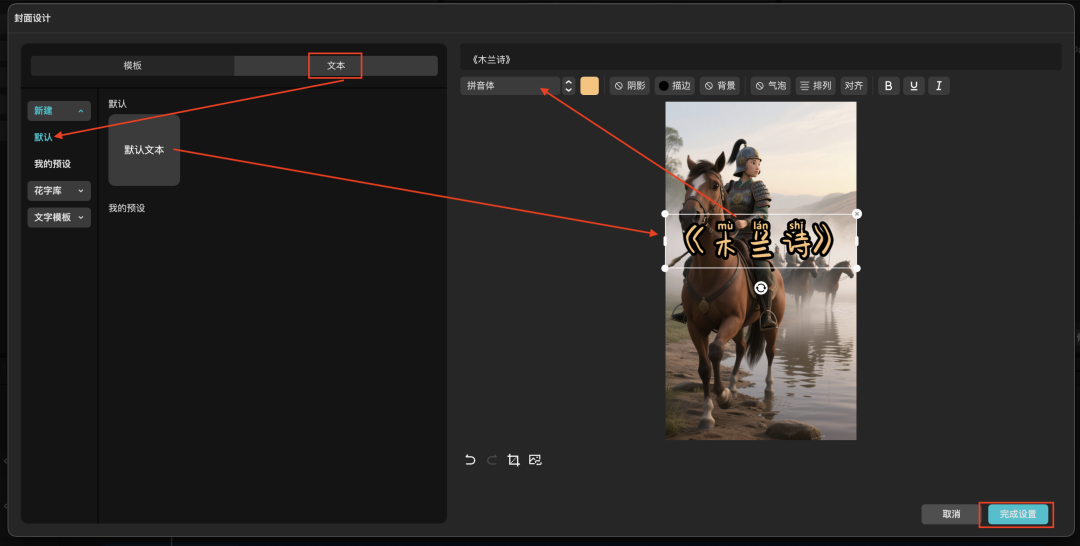The width and height of the screenshot is (1080, 546).
Task: Click the delete handle on the text box corner
Action: (857, 214)
